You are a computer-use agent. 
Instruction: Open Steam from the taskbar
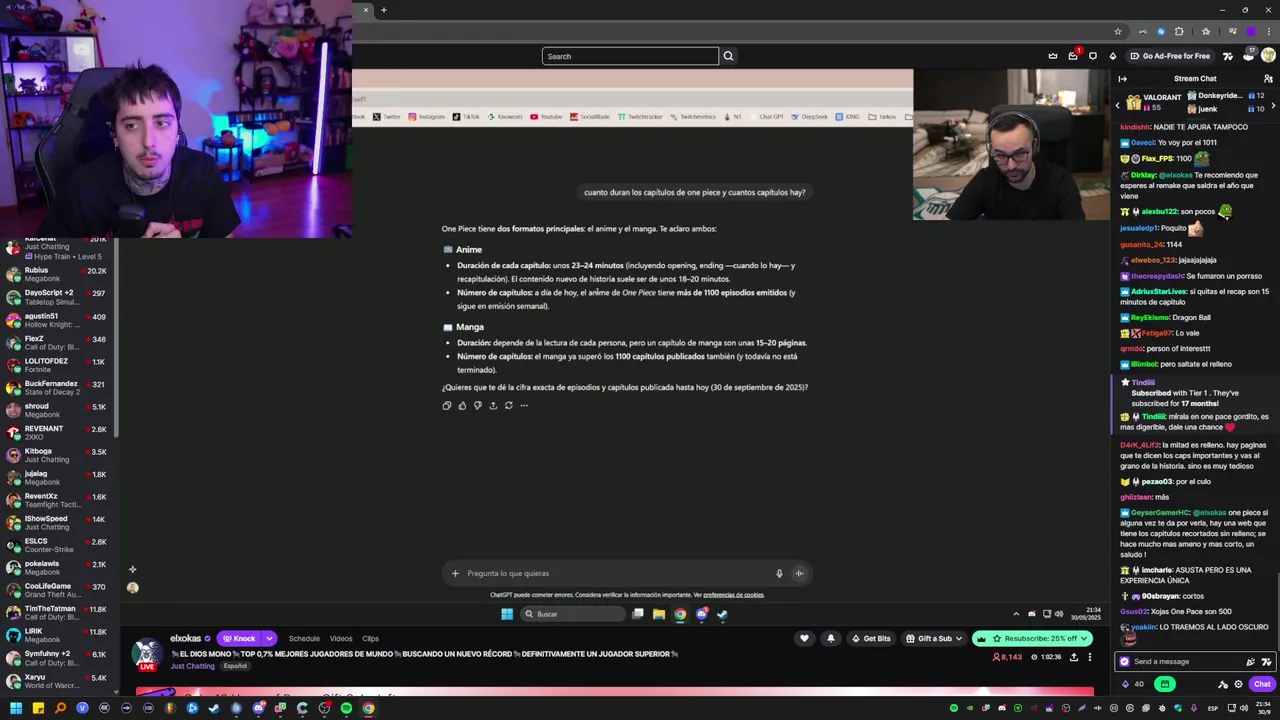(x=214, y=708)
